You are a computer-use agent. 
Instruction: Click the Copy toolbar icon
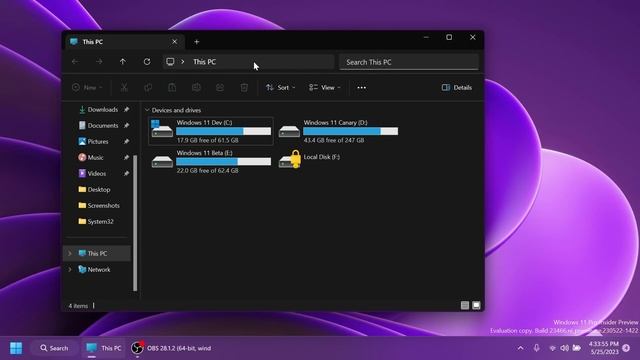tap(148, 87)
